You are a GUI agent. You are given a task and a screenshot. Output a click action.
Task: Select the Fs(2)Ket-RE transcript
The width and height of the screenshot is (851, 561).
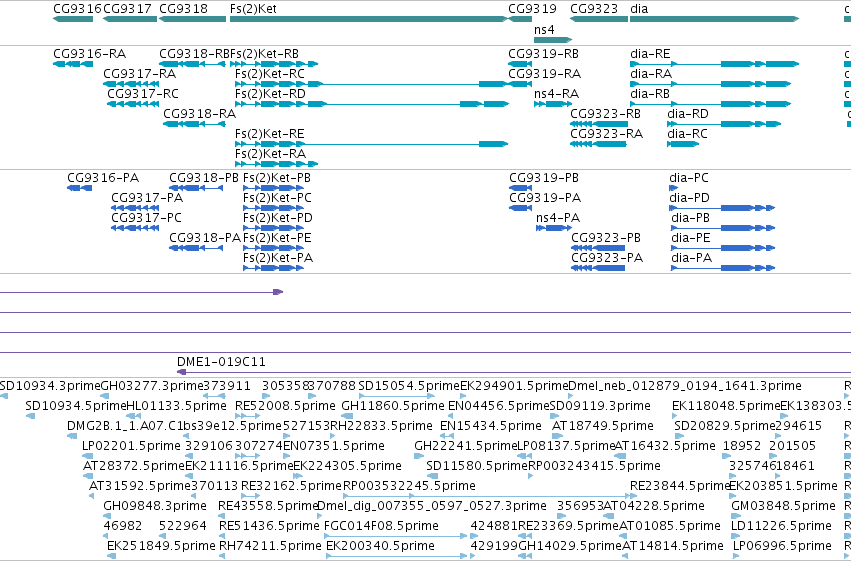tap(371, 144)
